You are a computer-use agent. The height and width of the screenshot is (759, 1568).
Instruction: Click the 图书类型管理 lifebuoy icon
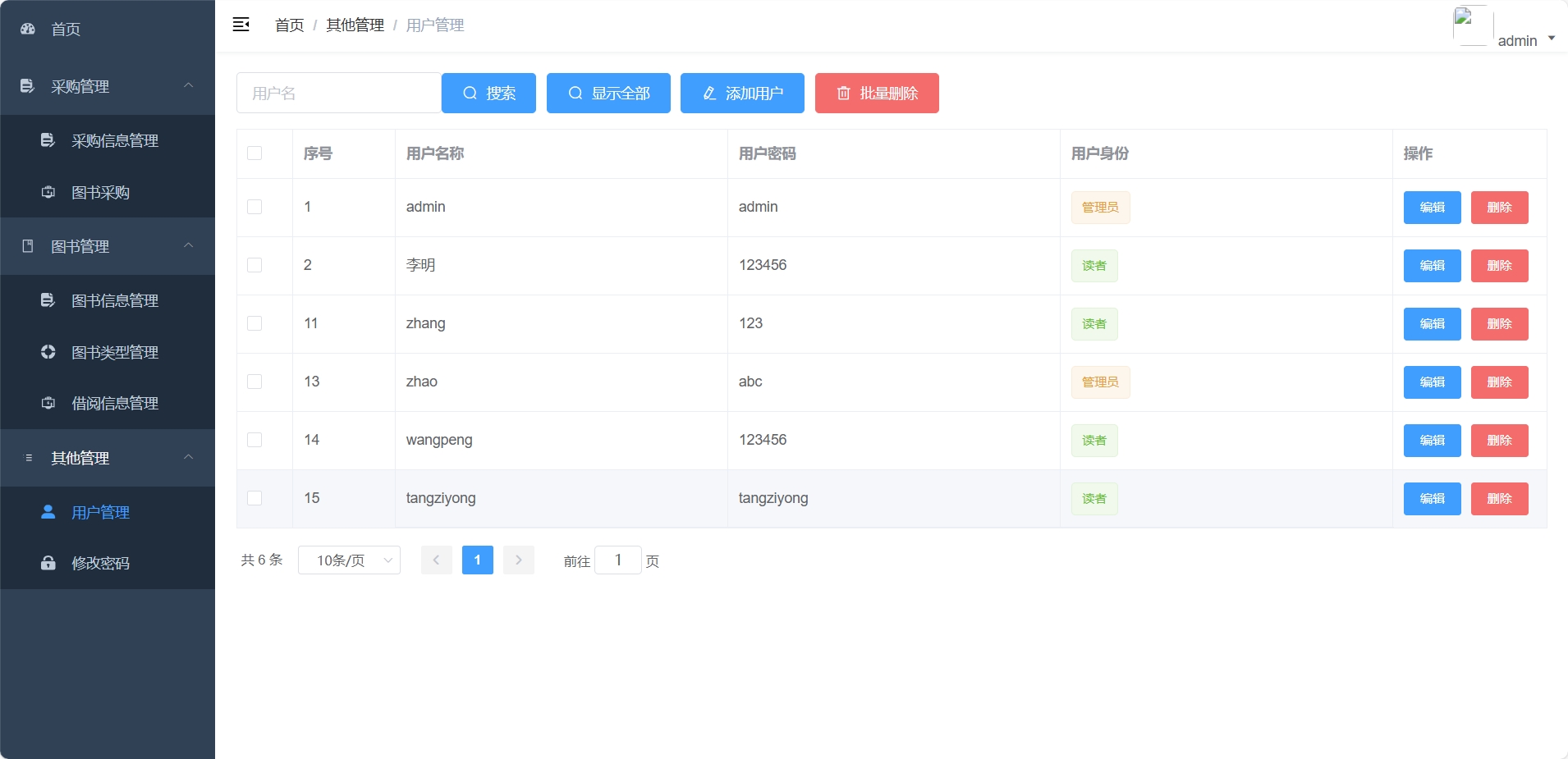pos(48,352)
